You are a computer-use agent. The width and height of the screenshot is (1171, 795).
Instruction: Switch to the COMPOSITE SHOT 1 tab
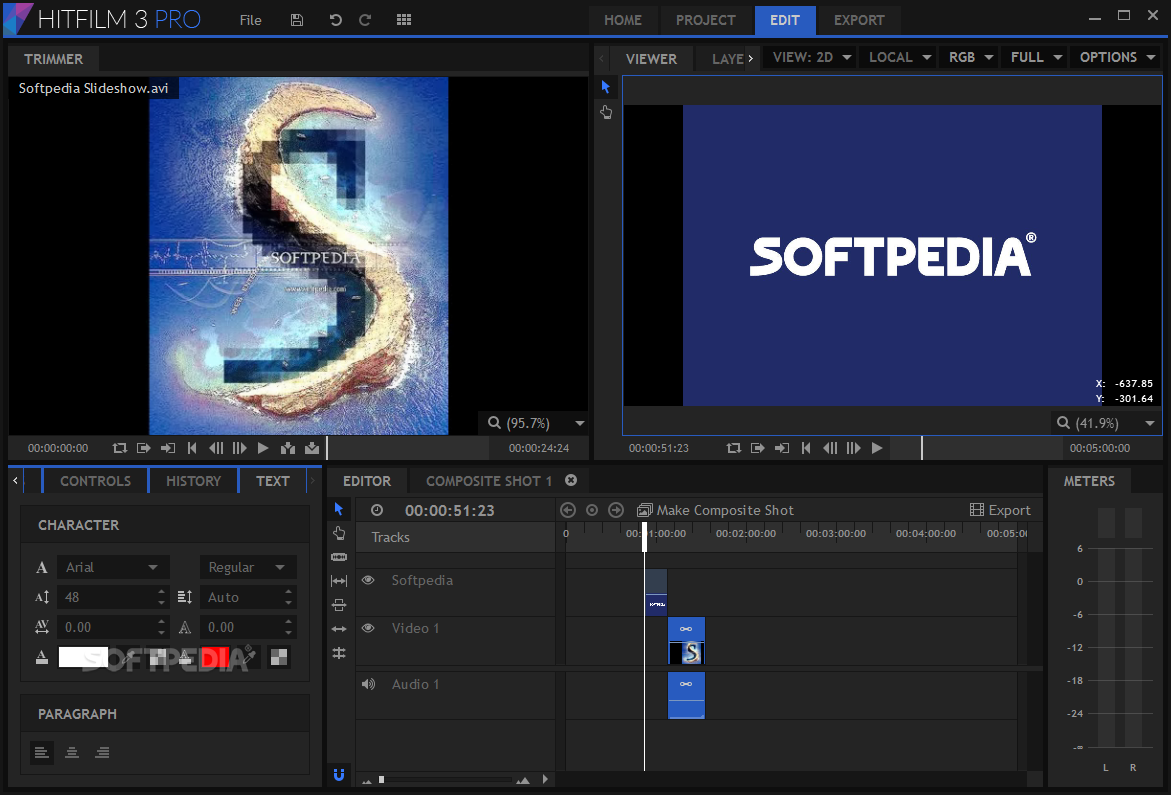click(488, 481)
